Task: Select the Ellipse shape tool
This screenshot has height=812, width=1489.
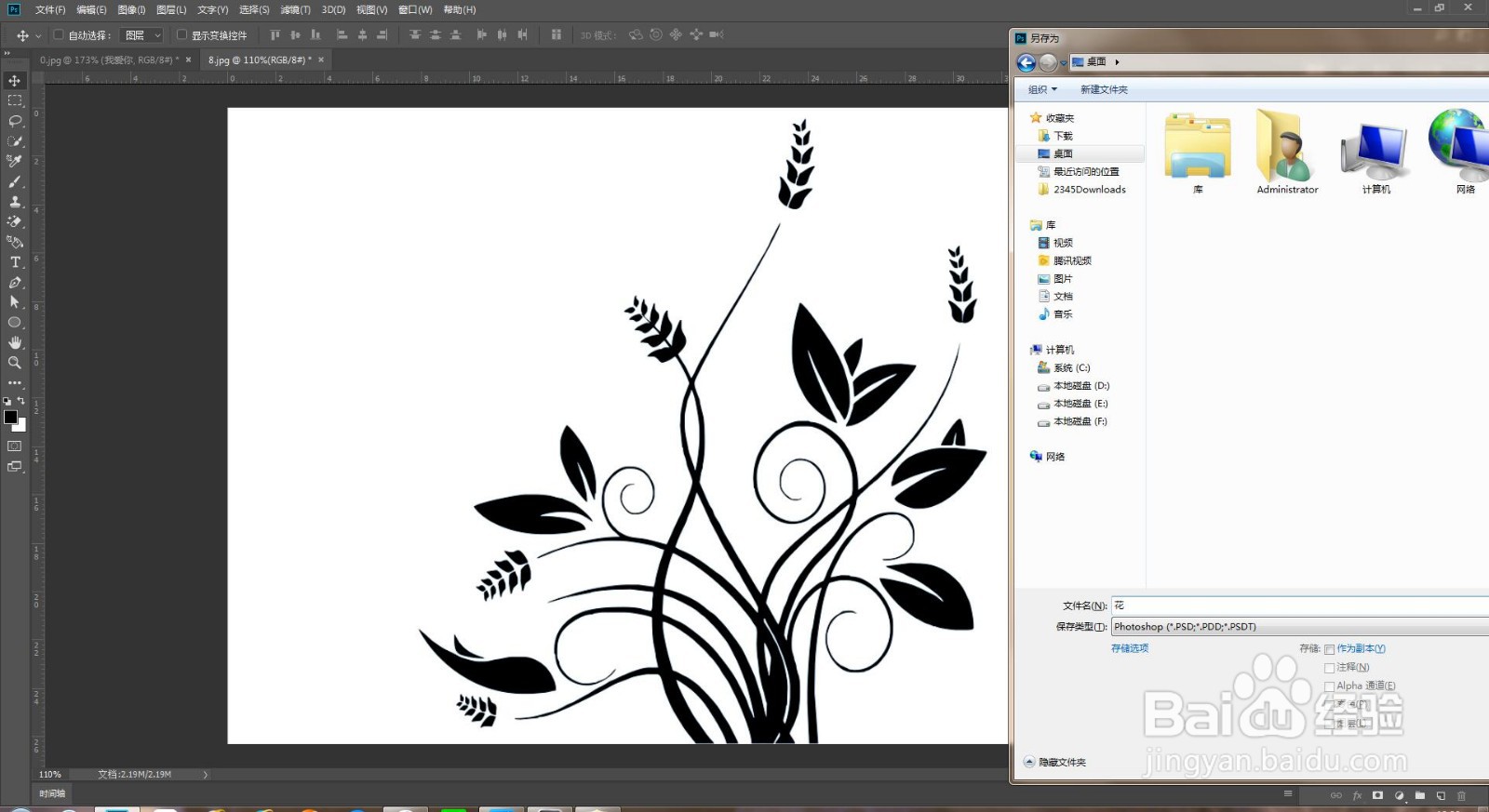Action: 15,323
